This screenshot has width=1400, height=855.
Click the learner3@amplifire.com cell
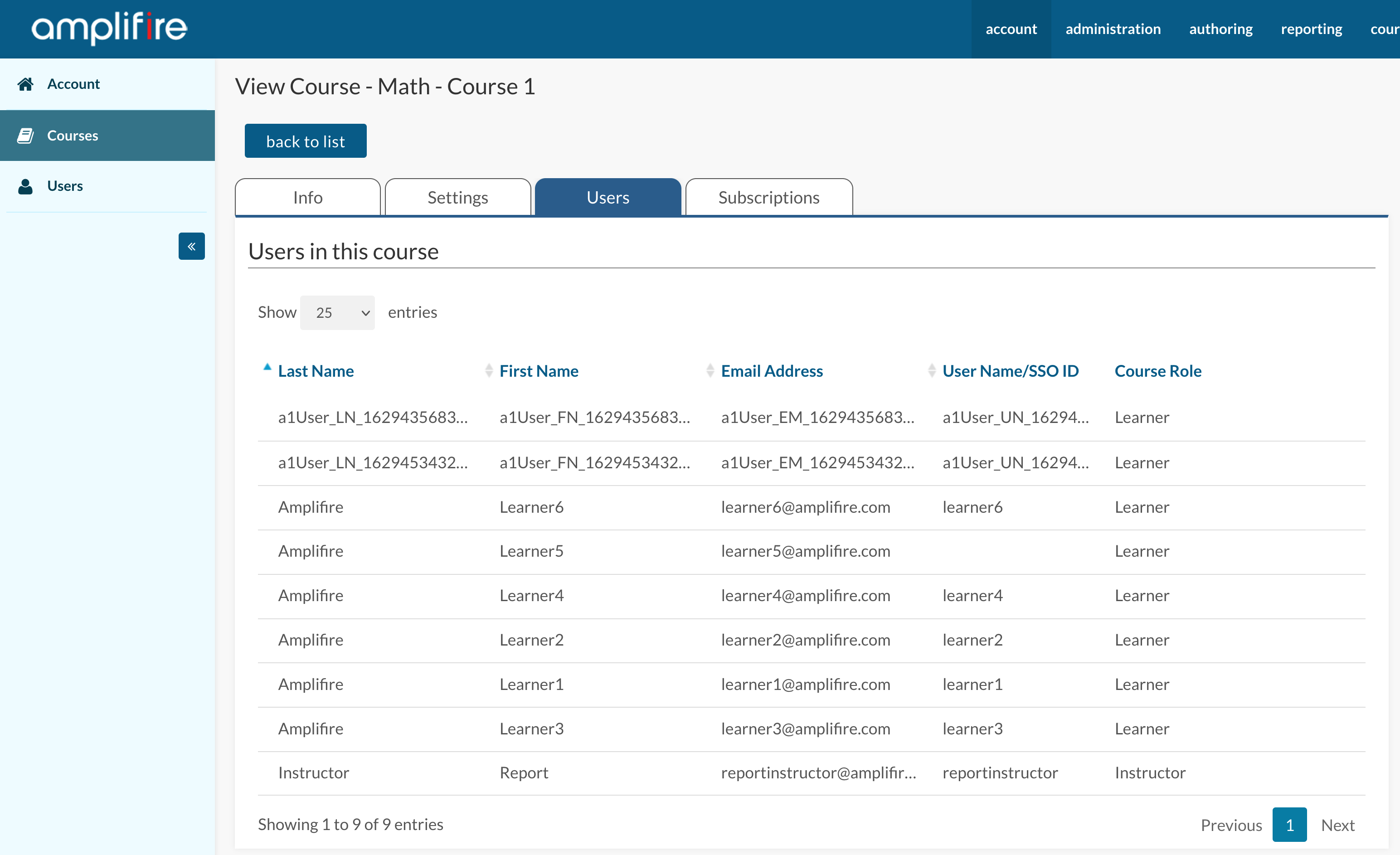805,729
